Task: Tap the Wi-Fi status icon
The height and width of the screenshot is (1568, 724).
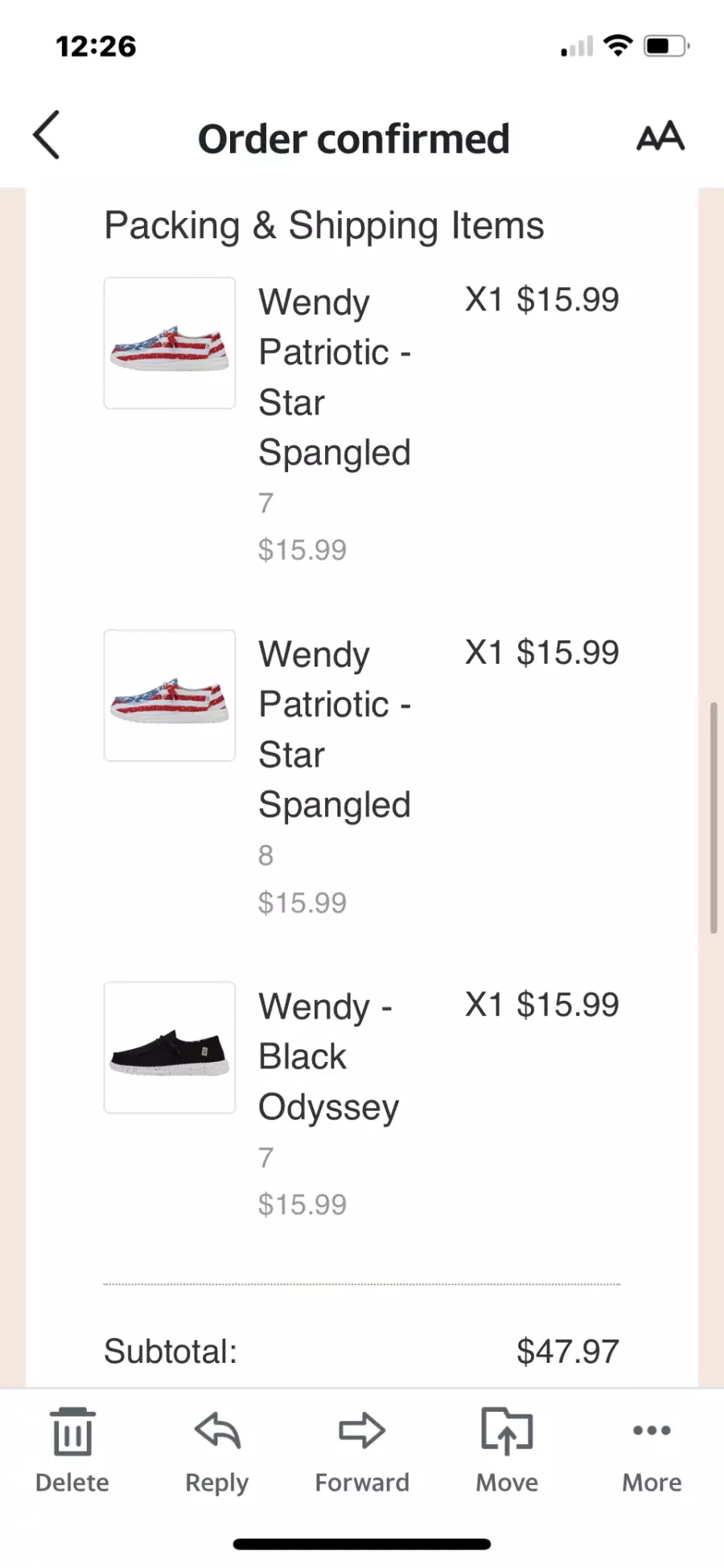Action: click(618, 46)
